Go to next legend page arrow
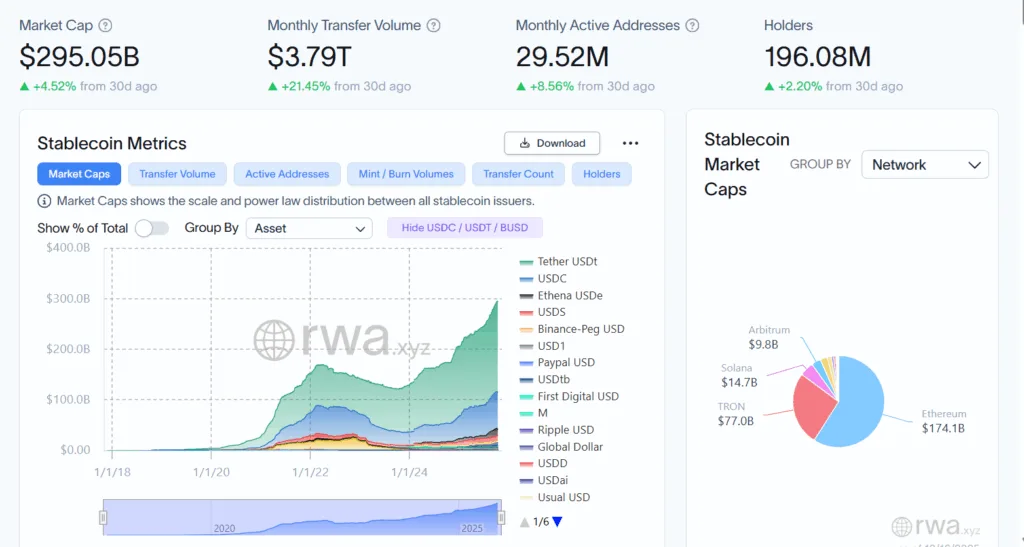1024x547 pixels. coord(557,521)
